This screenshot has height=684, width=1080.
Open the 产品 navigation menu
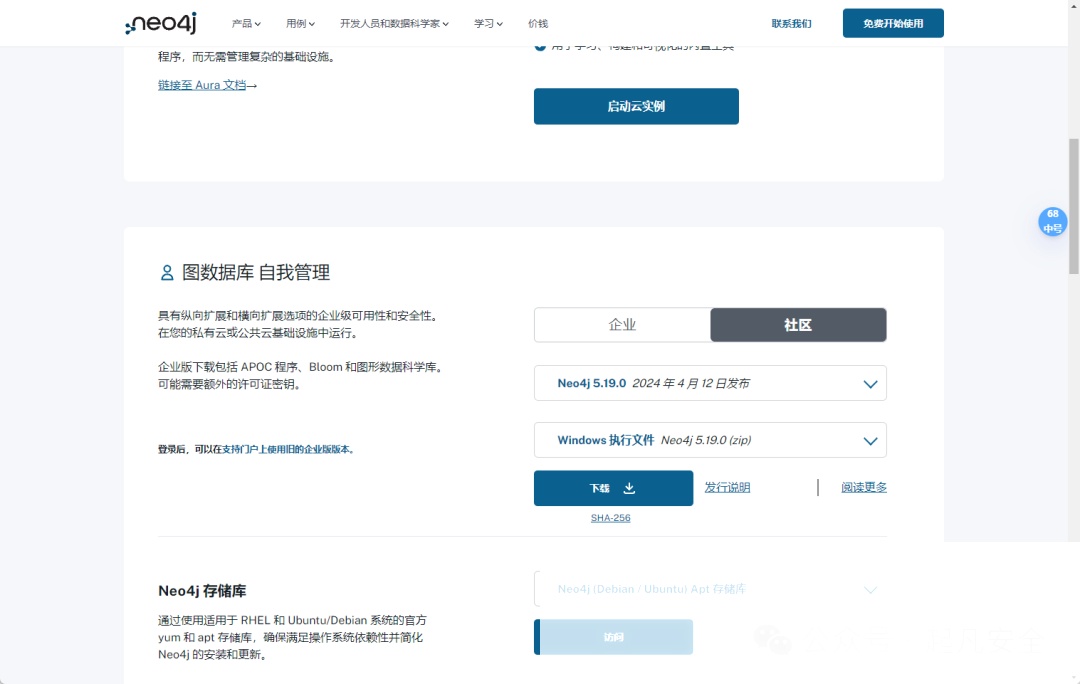(x=246, y=23)
